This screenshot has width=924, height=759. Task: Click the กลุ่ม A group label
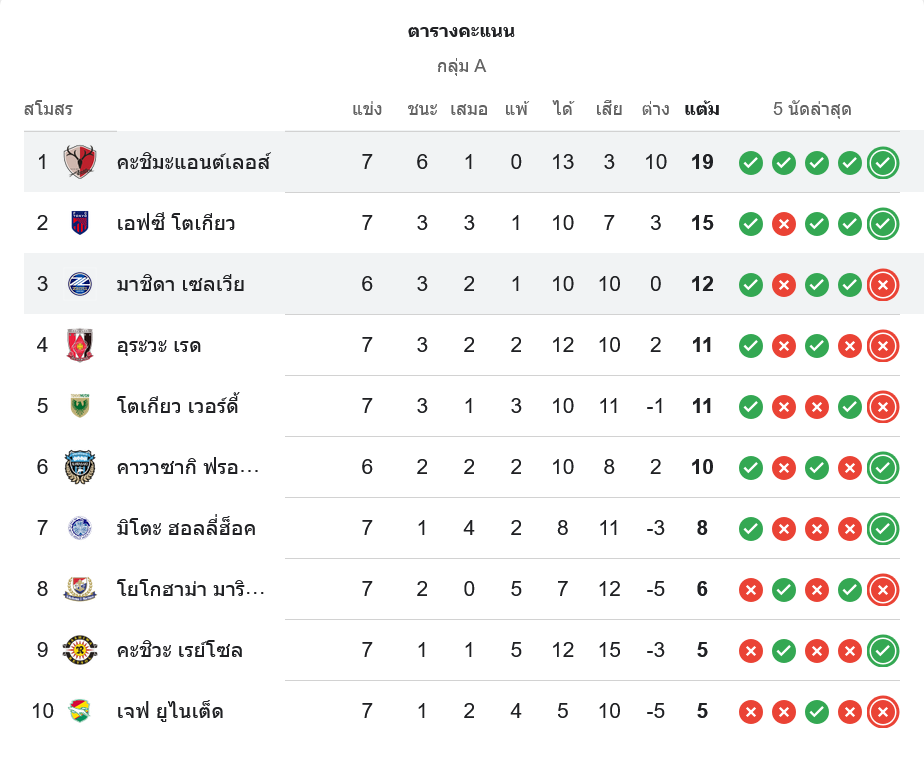click(461, 66)
